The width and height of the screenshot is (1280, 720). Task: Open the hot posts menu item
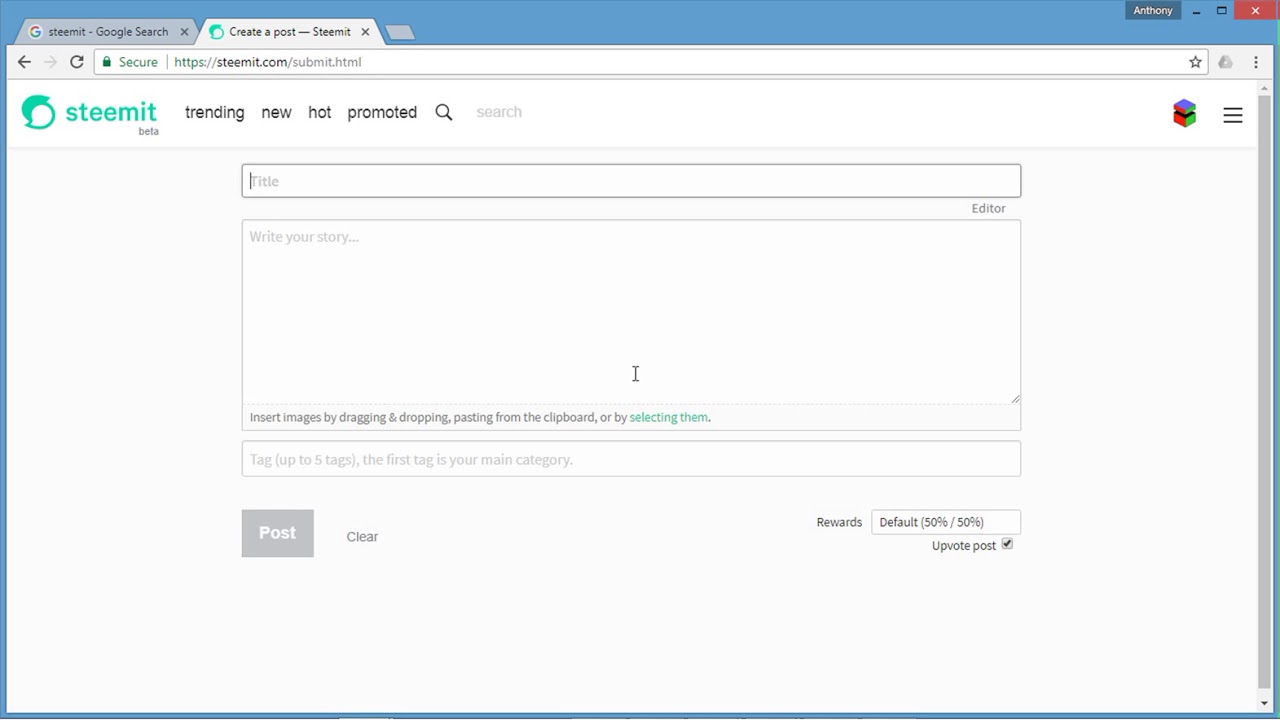click(x=319, y=112)
